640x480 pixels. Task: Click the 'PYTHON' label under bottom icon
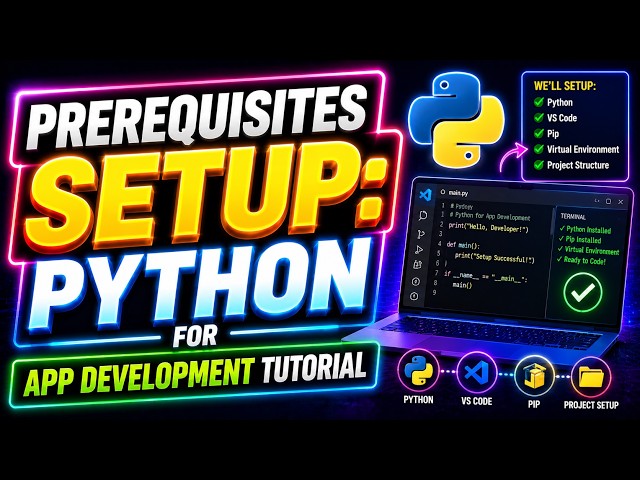(418, 400)
